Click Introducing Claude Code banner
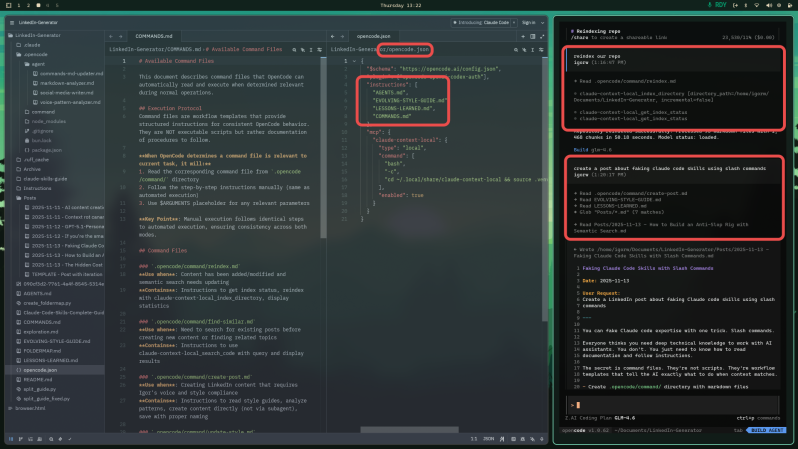The height and width of the screenshot is (449, 798). (x=481, y=22)
